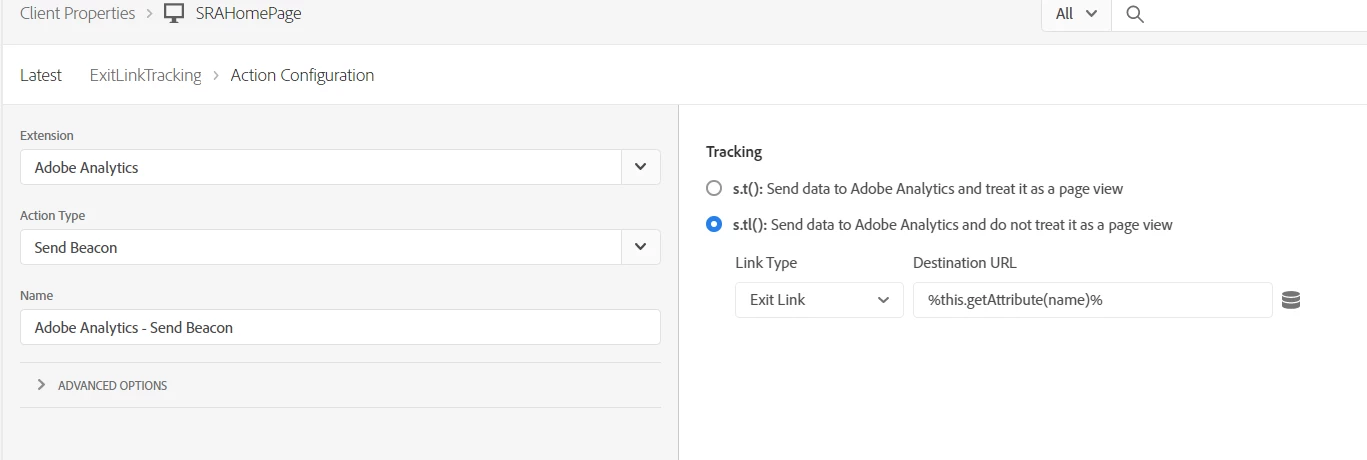Click the chevron arrow button next to Send Beacon
The image size is (1367, 460).
[x=641, y=247]
